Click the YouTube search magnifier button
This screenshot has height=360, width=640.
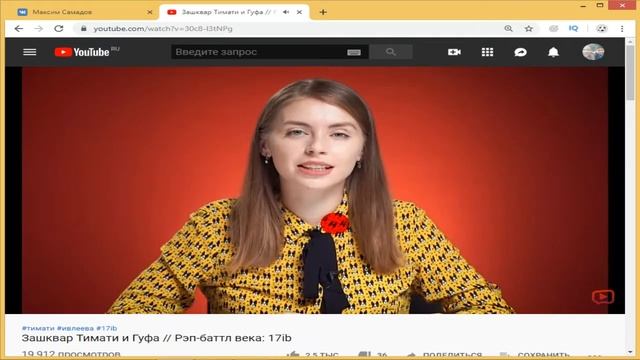coord(391,52)
